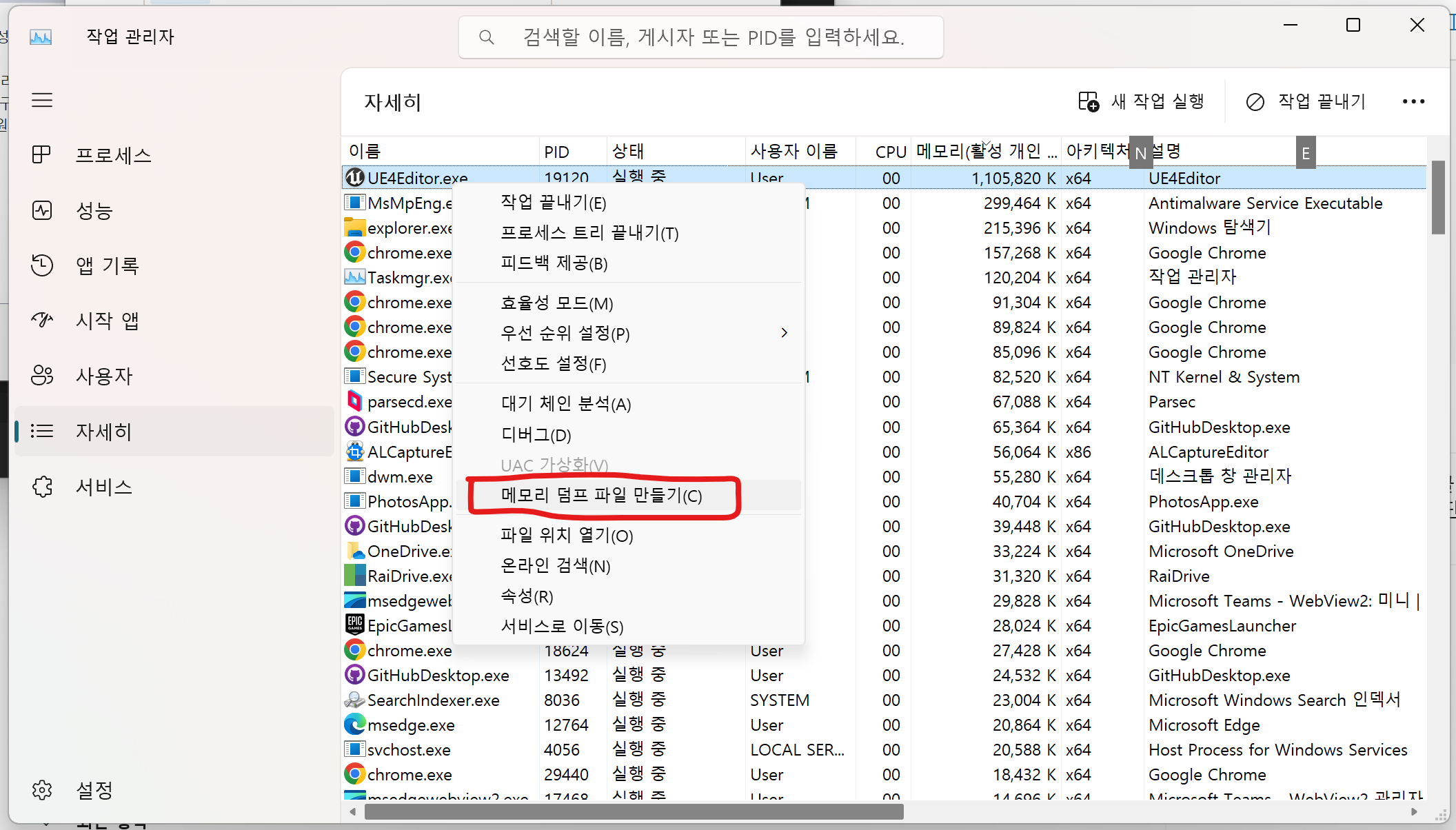Click the x86 architecture cell

point(1078,452)
